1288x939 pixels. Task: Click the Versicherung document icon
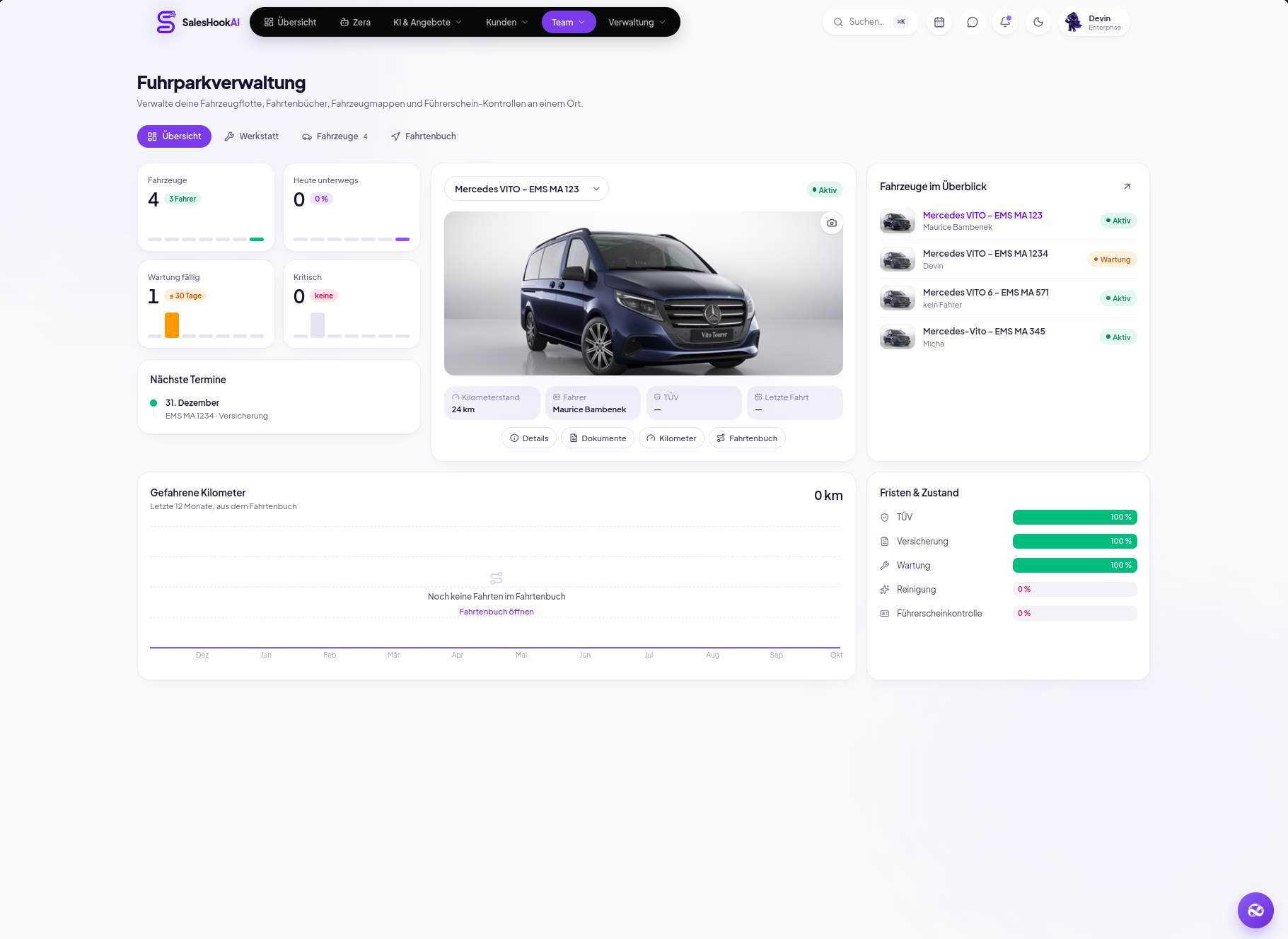pos(884,542)
